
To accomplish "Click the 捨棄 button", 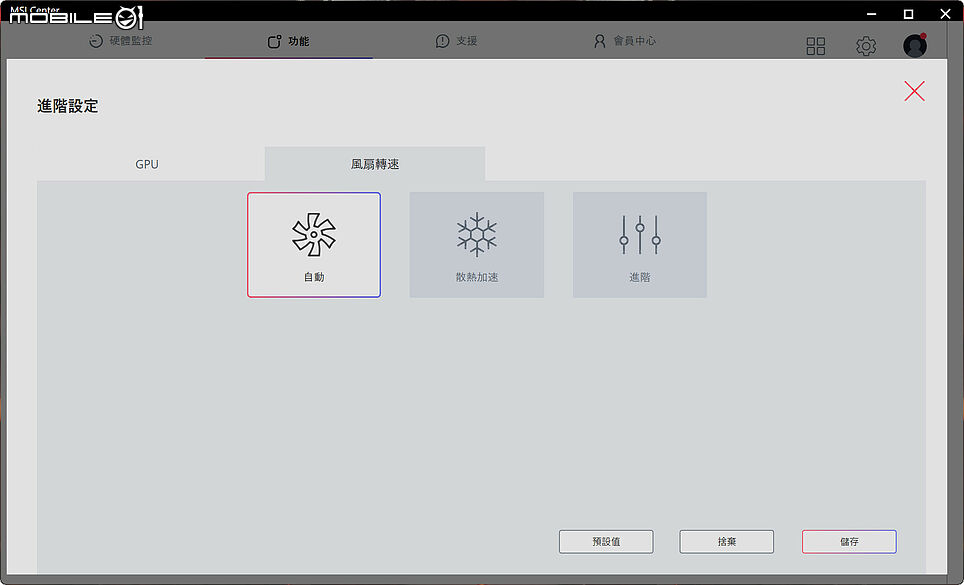I will click(x=727, y=541).
